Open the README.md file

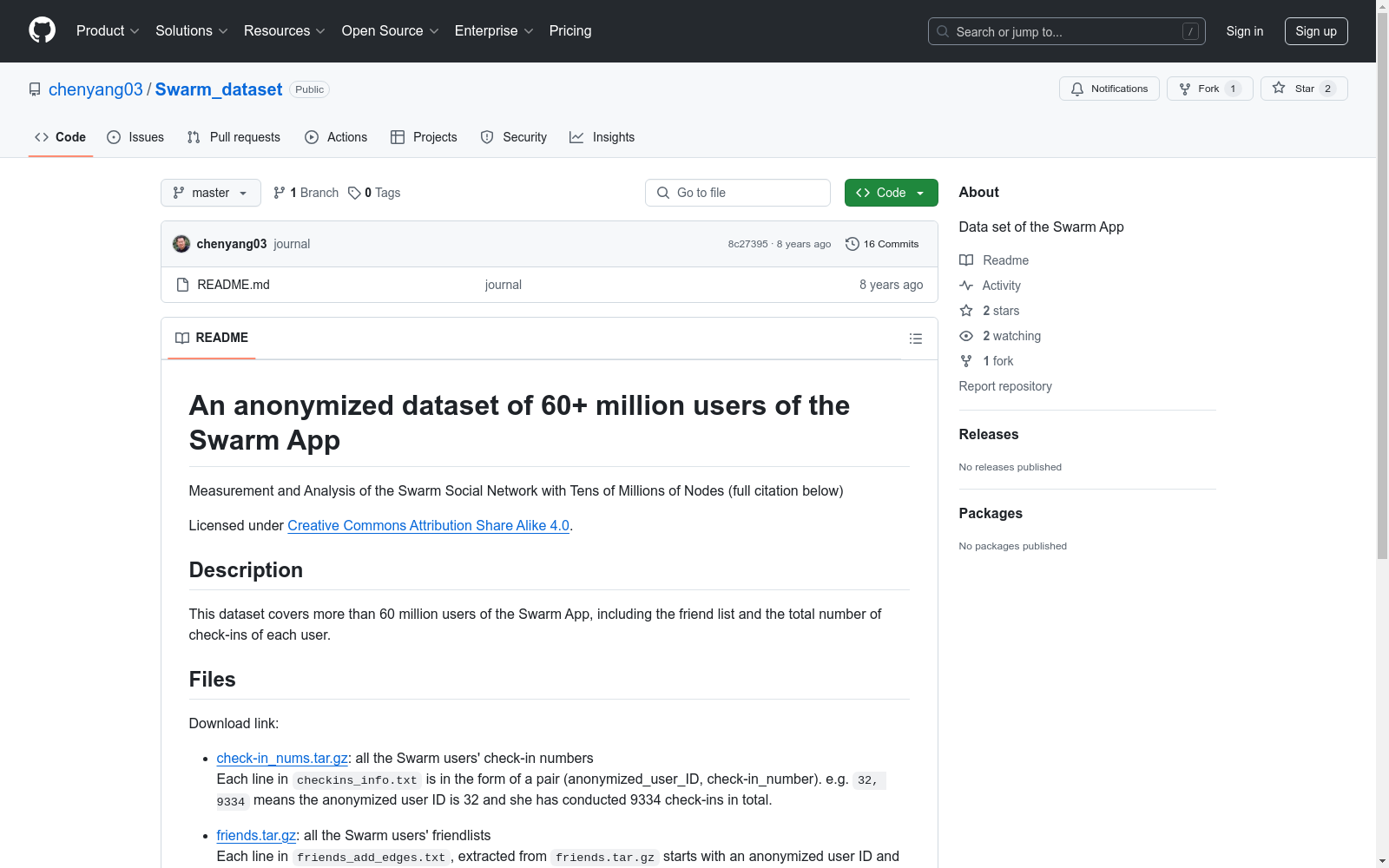(234, 285)
